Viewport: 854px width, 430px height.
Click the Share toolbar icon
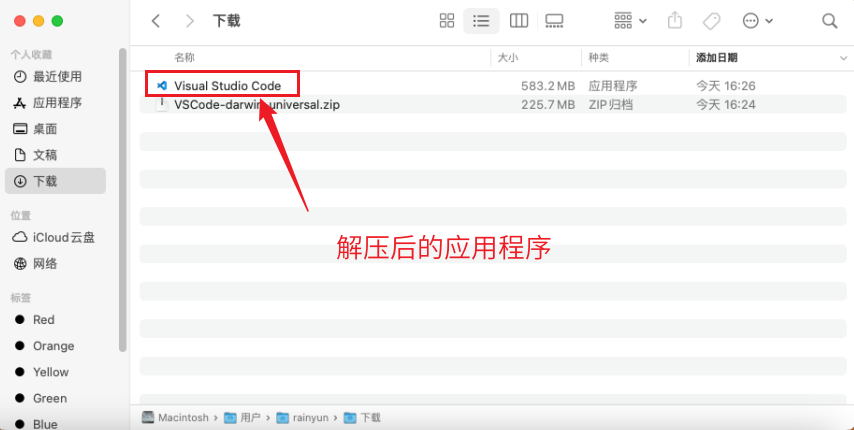tap(675, 21)
